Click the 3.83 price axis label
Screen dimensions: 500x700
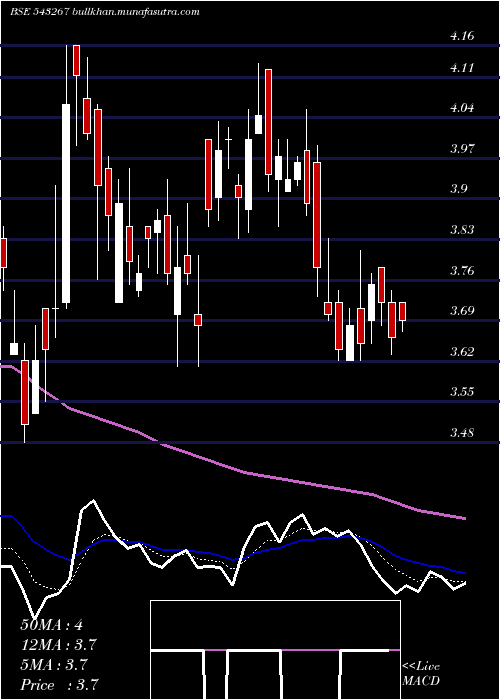462,229
